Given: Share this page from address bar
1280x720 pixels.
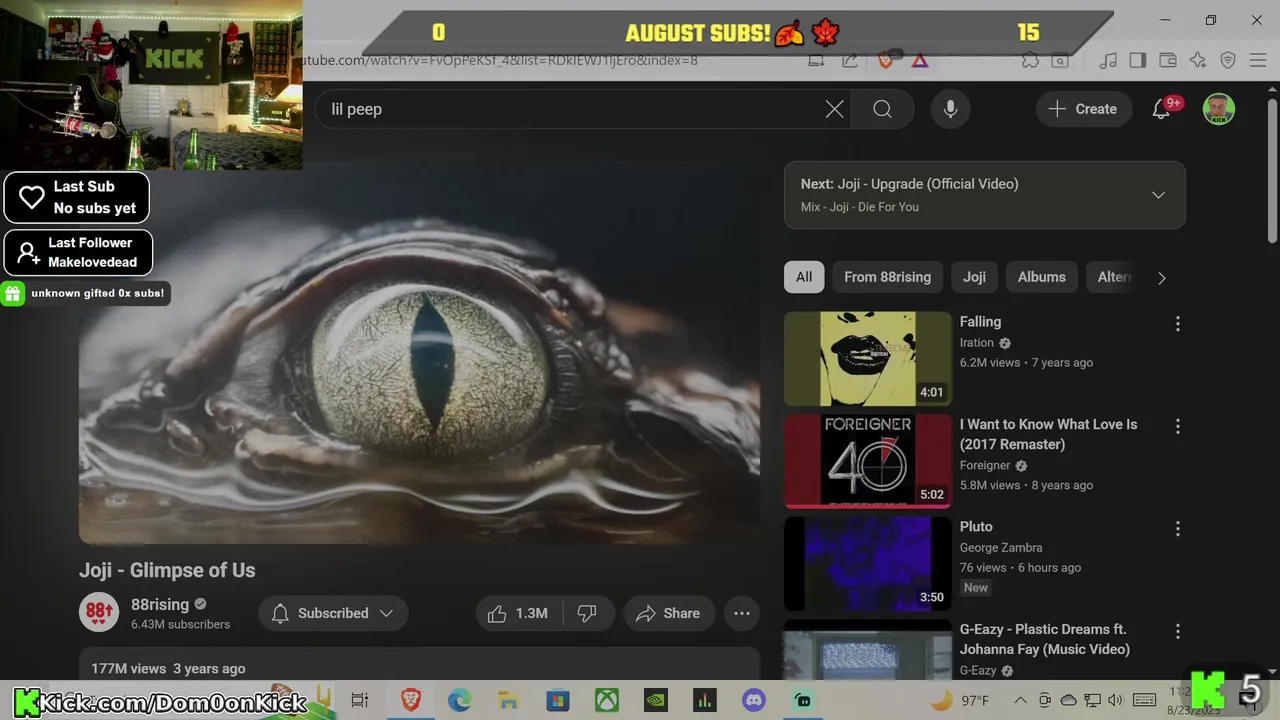Looking at the screenshot, I should click(849, 60).
